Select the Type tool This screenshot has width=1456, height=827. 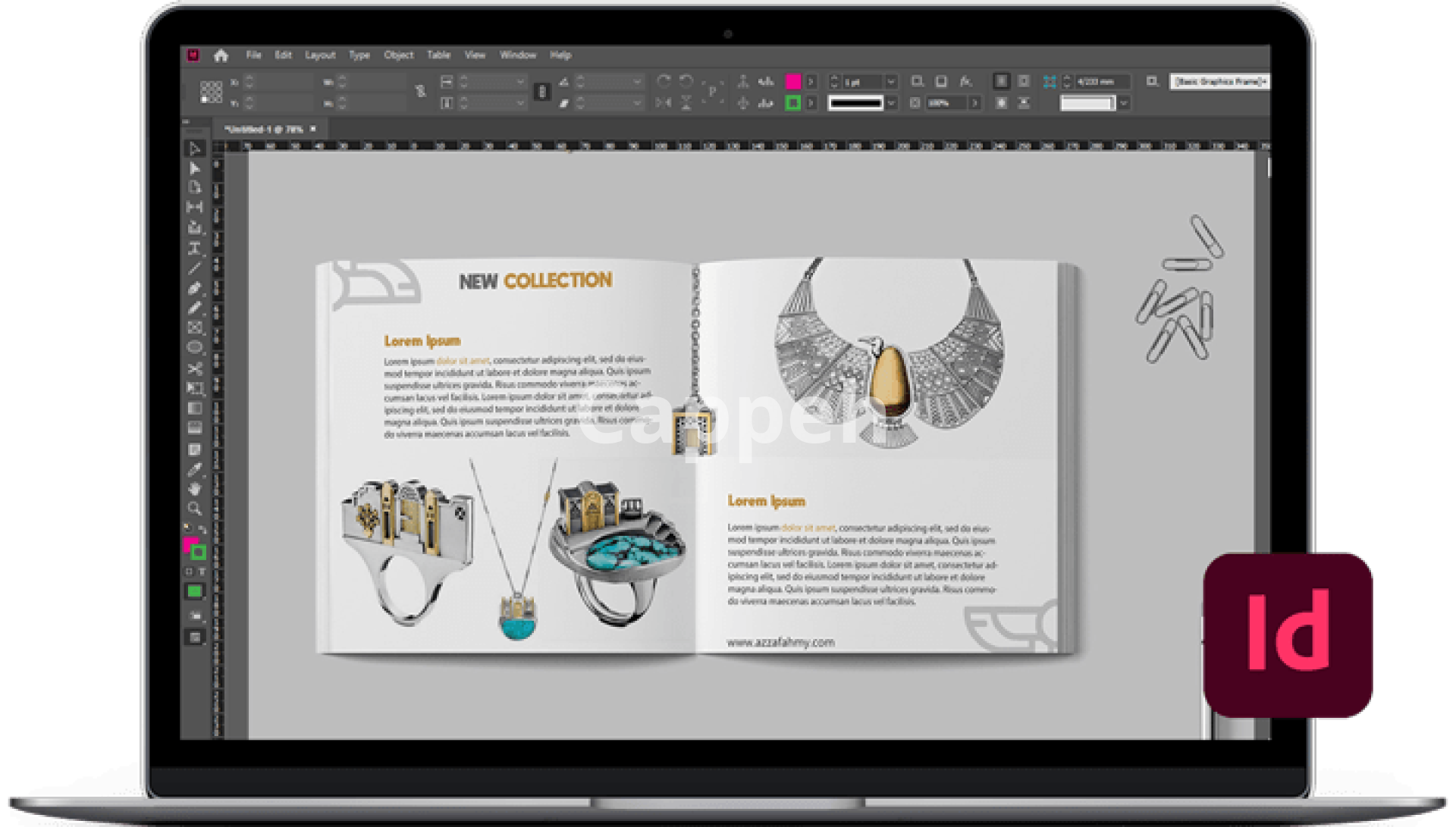point(195,248)
